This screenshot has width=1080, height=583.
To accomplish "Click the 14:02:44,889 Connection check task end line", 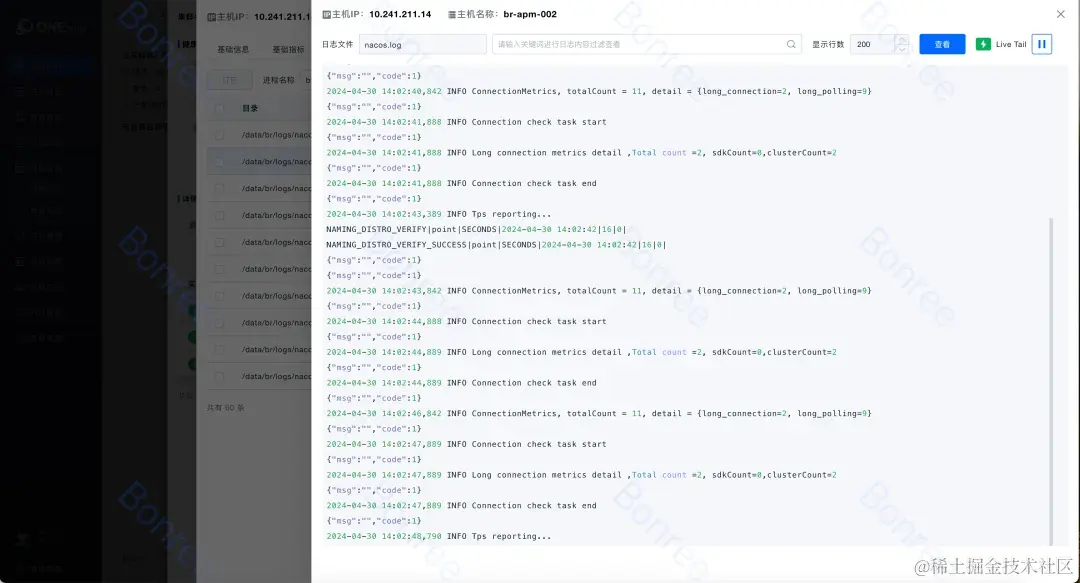I will click(x=461, y=382).
